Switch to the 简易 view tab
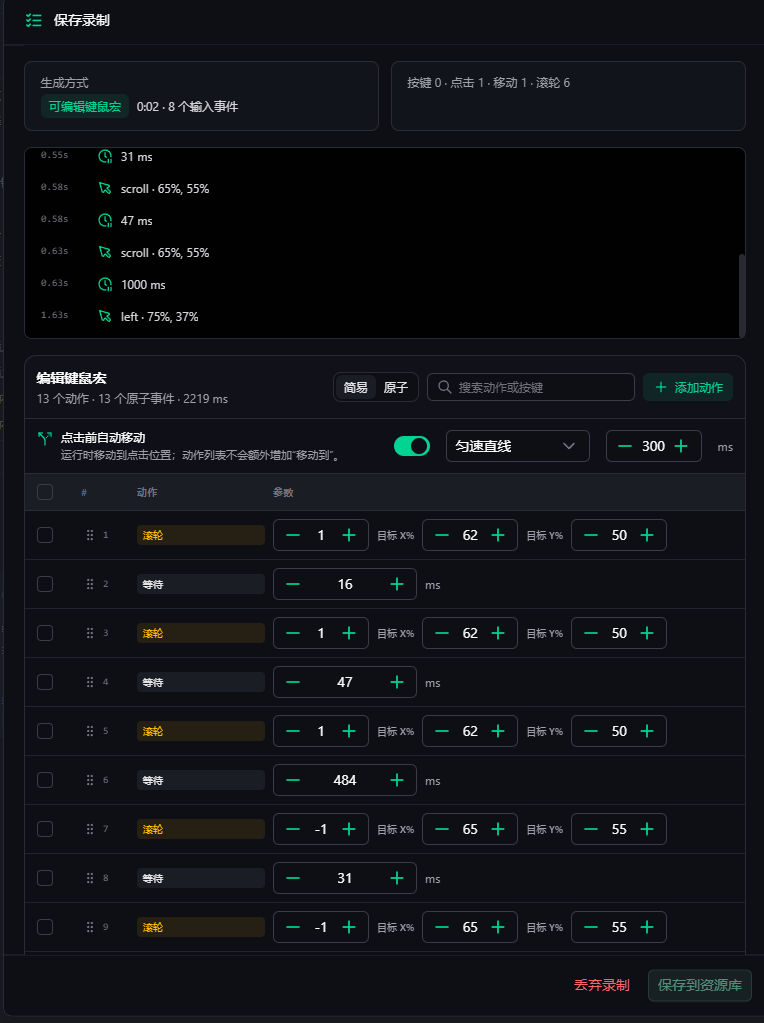Screen dimensions: 764x1023 click(356, 388)
